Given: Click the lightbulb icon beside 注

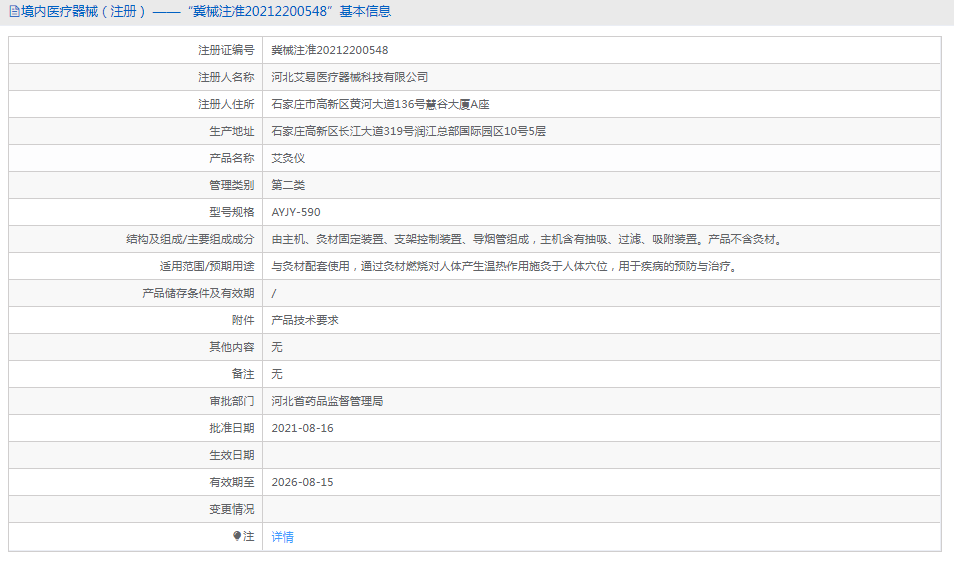Looking at the screenshot, I should tap(237, 536).
